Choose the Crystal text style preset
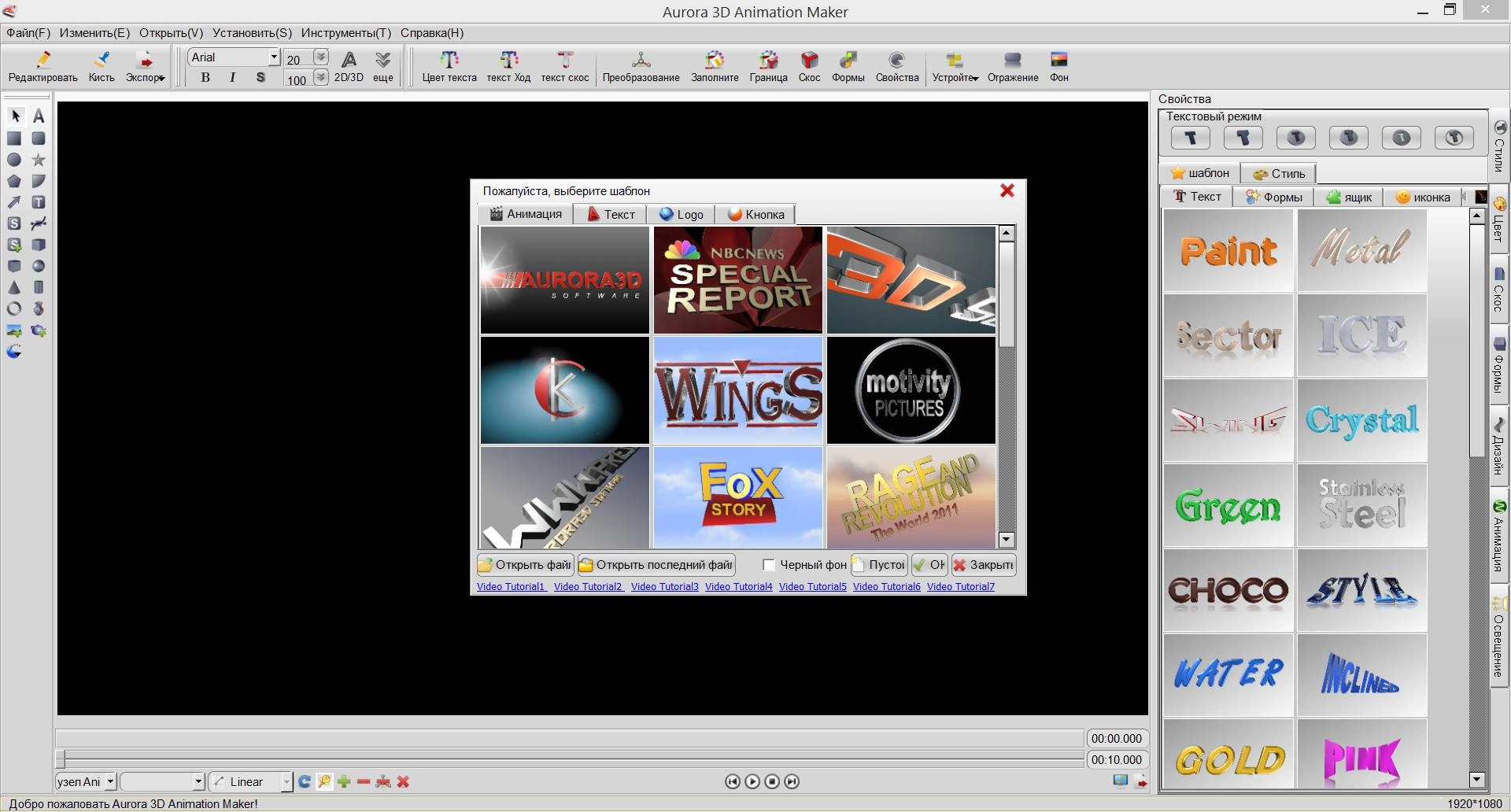The width and height of the screenshot is (1511, 812). click(x=1362, y=420)
